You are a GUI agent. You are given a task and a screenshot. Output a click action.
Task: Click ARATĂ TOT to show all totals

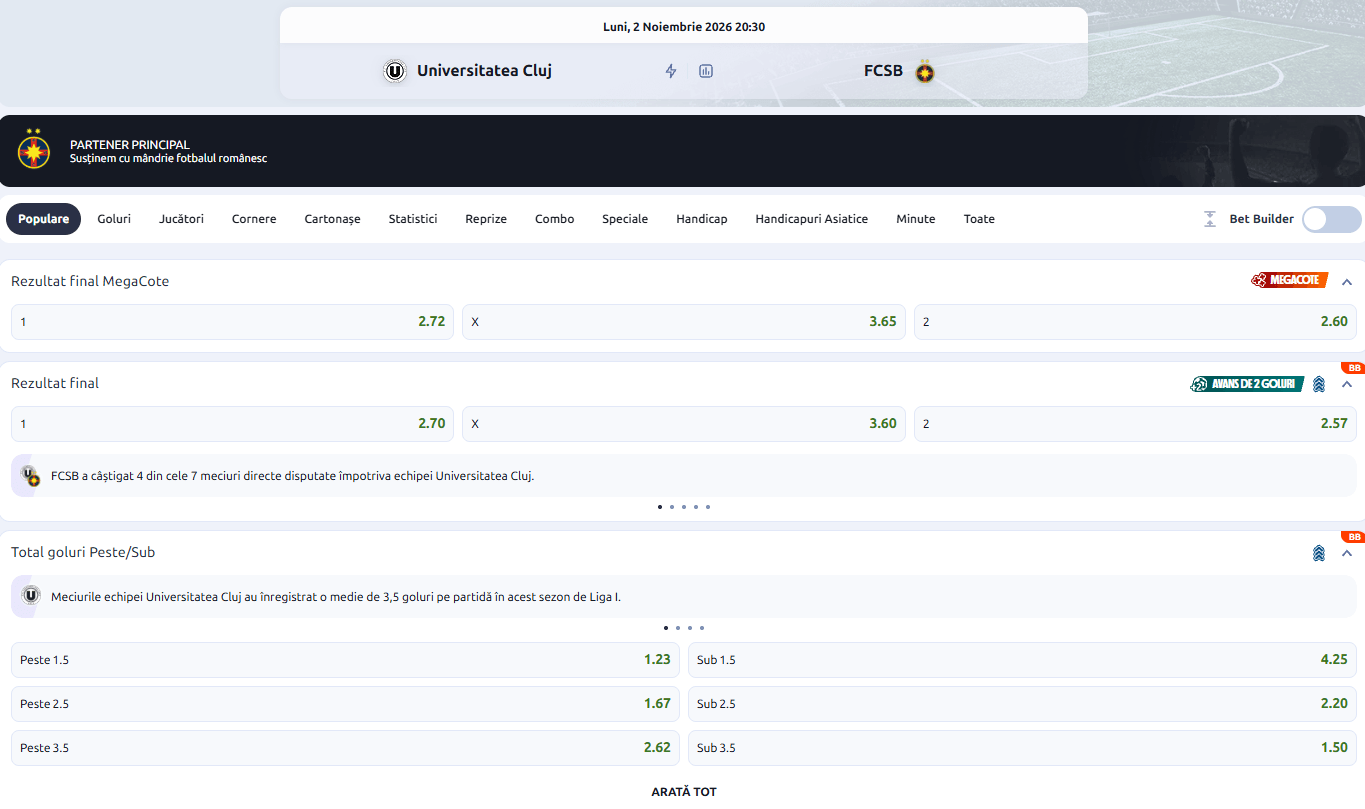(x=684, y=792)
